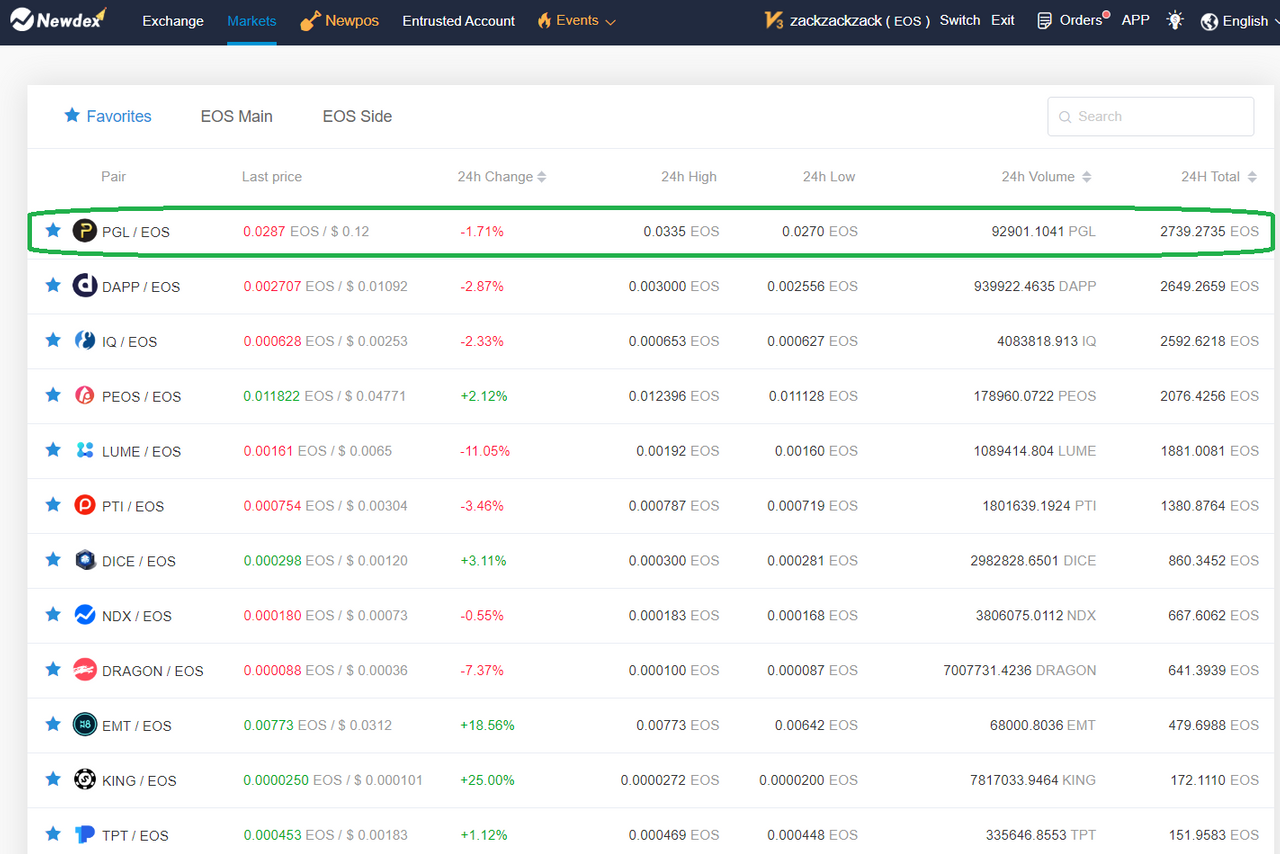Click the PEOS coin icon
1280x854 pixels.
85,396
